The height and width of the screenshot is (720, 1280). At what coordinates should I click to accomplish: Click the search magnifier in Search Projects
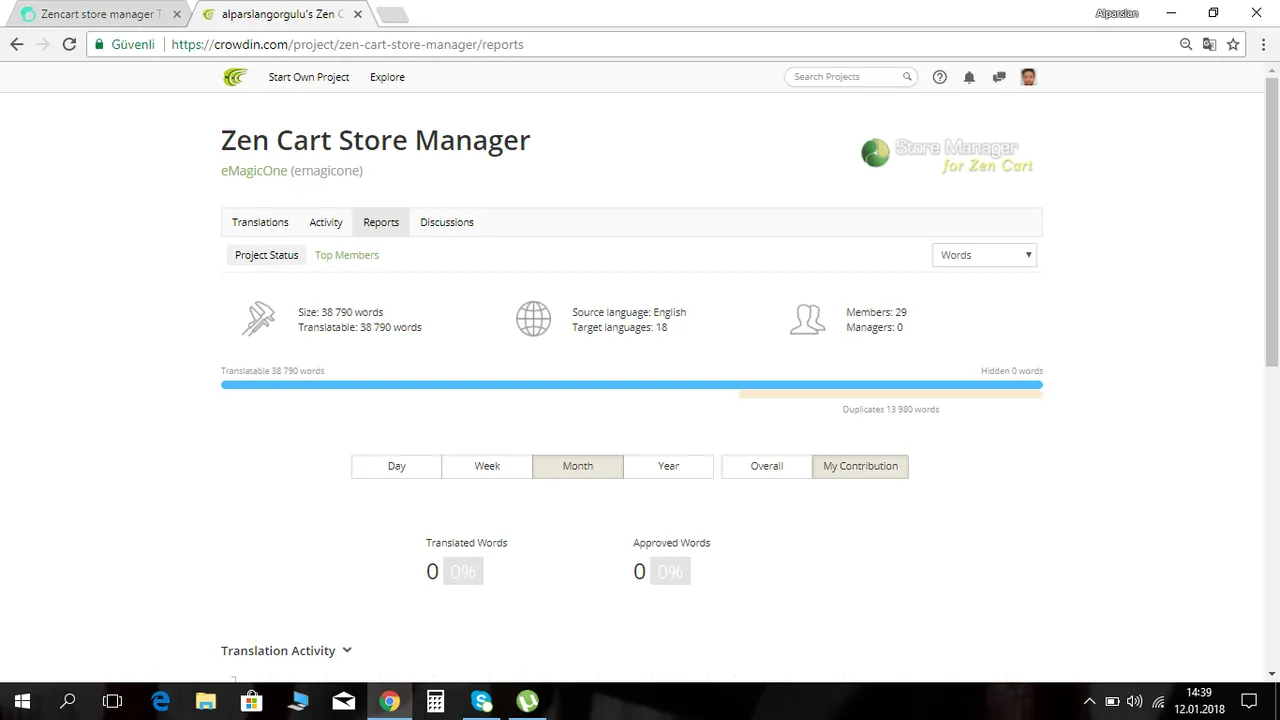pyautogui.click(x=907, y=77)
